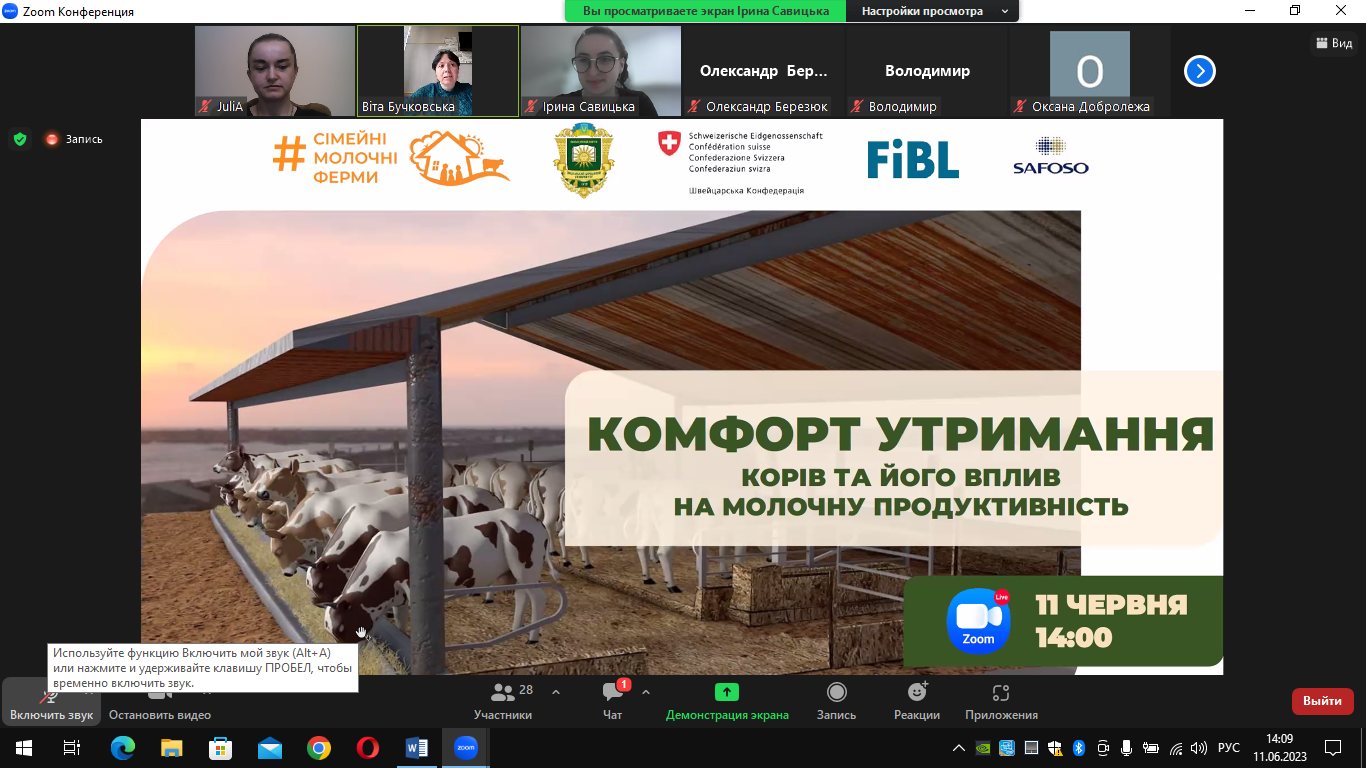The image size is (1366, 768).
Task: Expand the arrow next to Чат
Action: (x=646, y=692)
